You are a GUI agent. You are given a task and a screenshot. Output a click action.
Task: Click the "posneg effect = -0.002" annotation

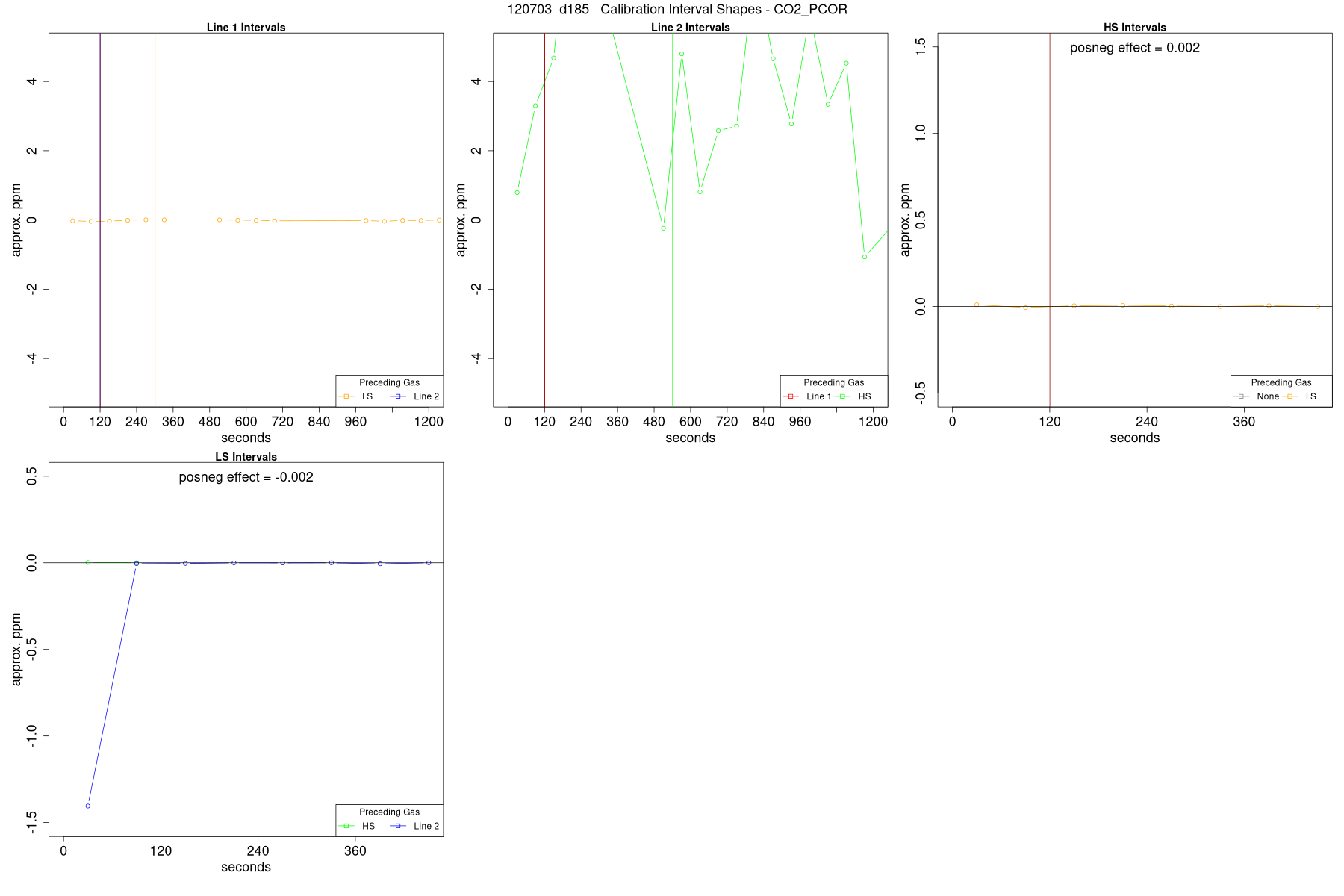click(246, 477)
